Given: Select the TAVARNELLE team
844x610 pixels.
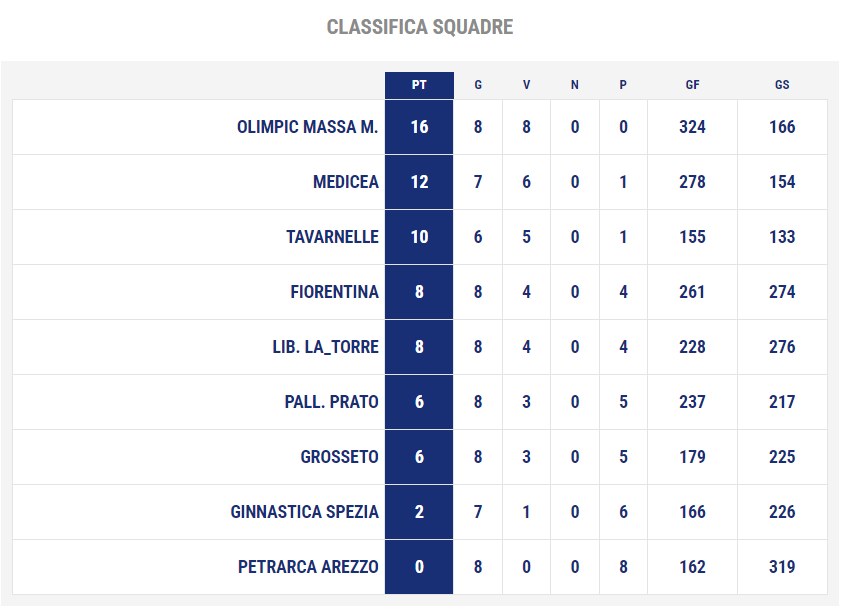Looking at the screenshot, I should (x=332, y=237).
